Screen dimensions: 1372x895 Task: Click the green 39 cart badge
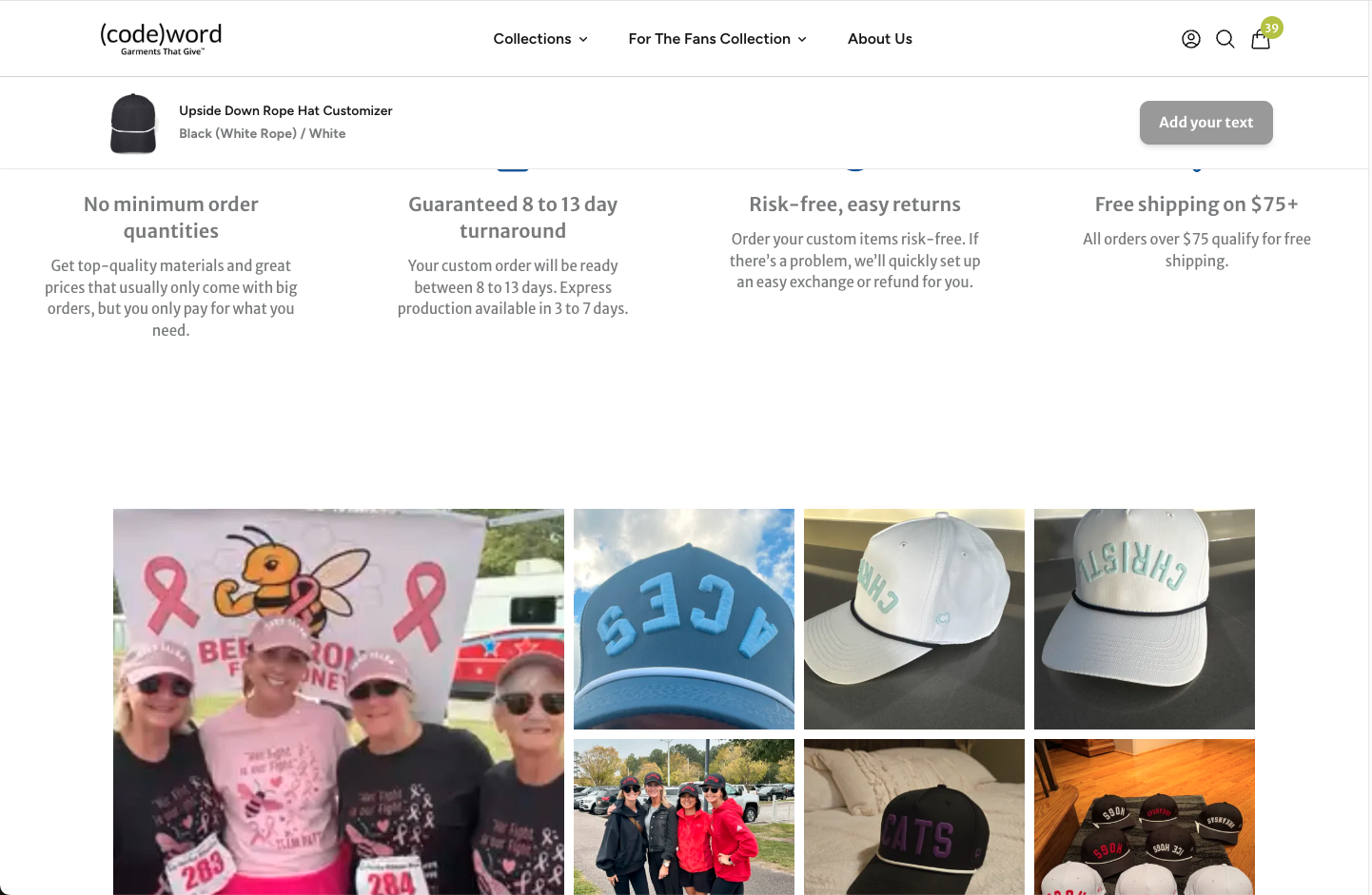1272,28
